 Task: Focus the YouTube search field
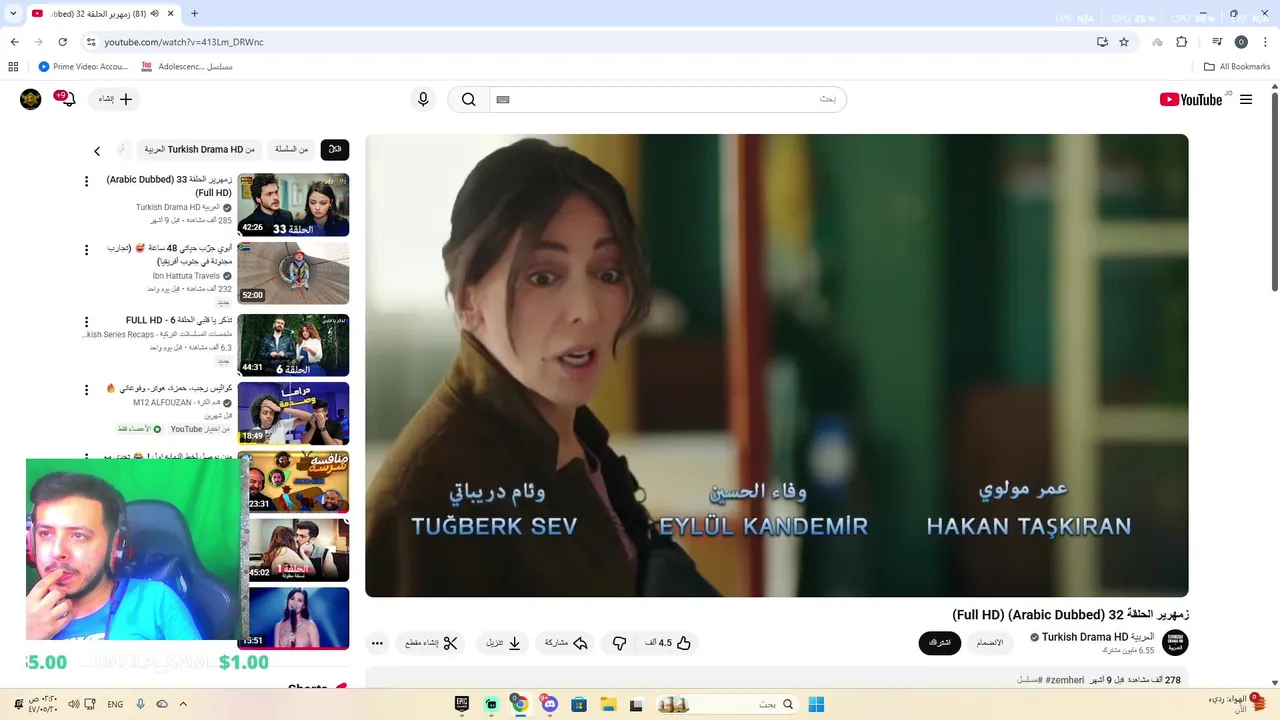pos(668,99)
